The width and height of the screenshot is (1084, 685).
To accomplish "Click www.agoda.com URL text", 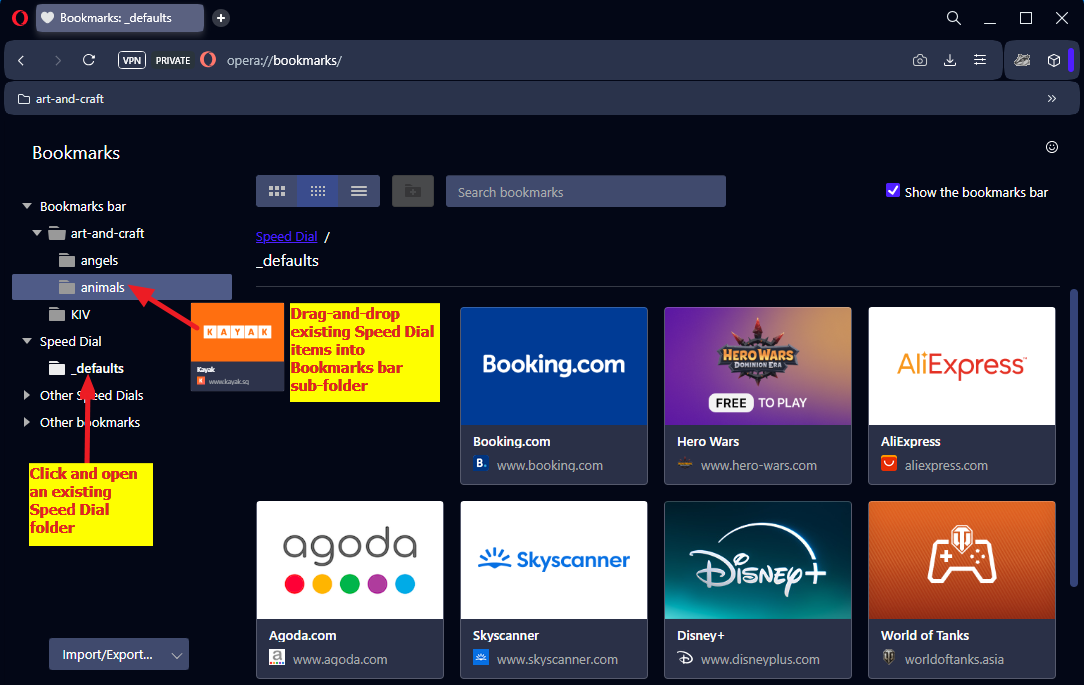I will [339, 659].
